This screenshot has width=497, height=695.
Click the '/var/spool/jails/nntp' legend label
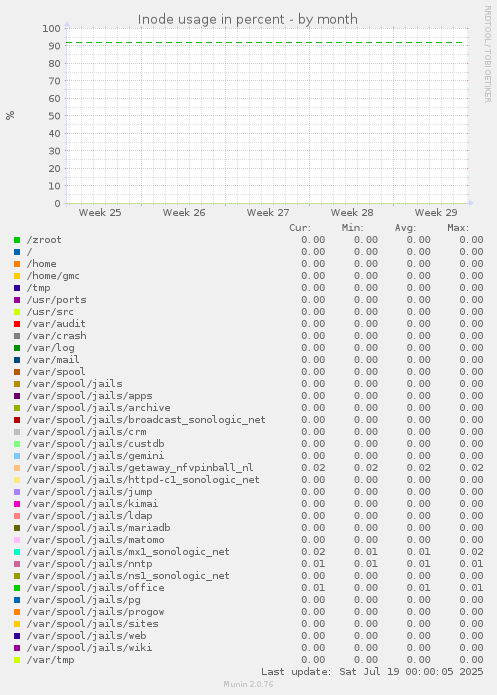click(89, 563)
